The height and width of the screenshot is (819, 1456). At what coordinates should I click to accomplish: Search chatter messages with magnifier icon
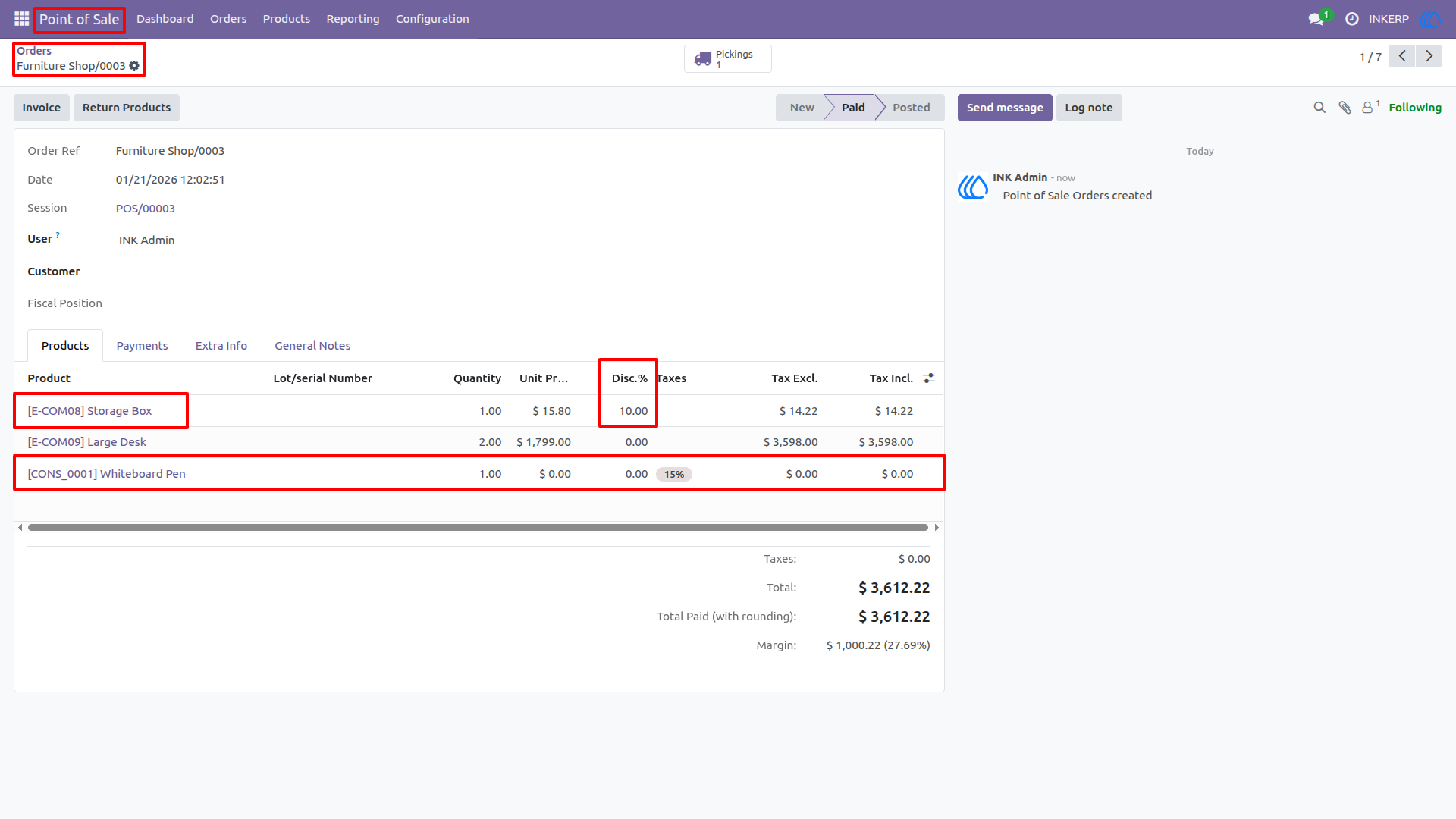[x=1319, y=108]
